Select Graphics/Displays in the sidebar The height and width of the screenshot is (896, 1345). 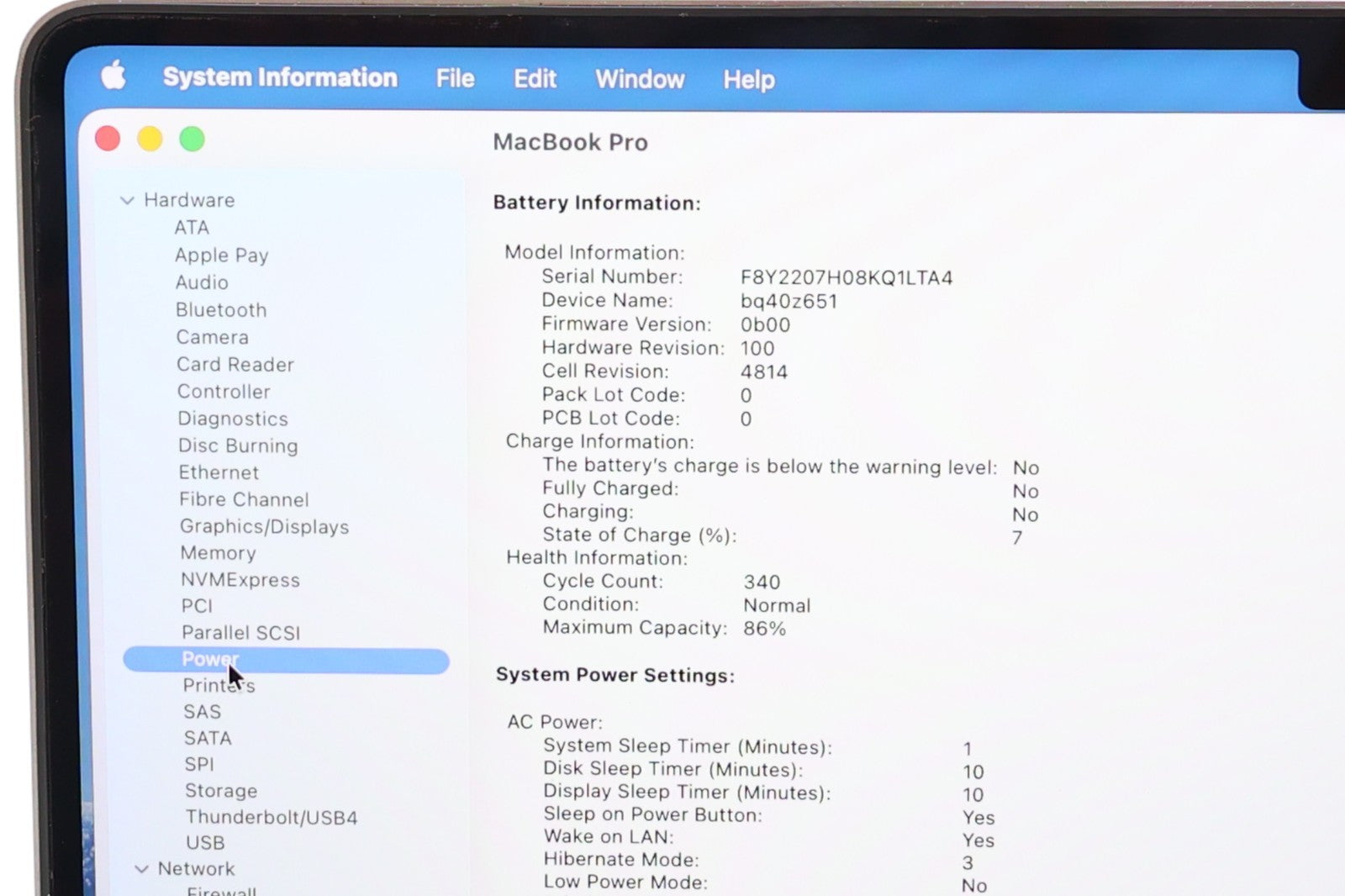coord(264,527)
